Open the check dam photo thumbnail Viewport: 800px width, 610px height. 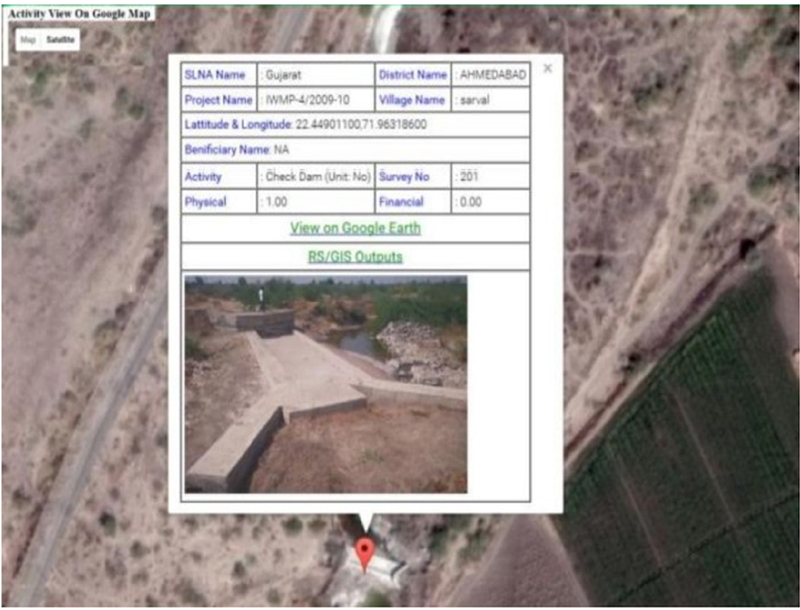(x=326, y=385)
